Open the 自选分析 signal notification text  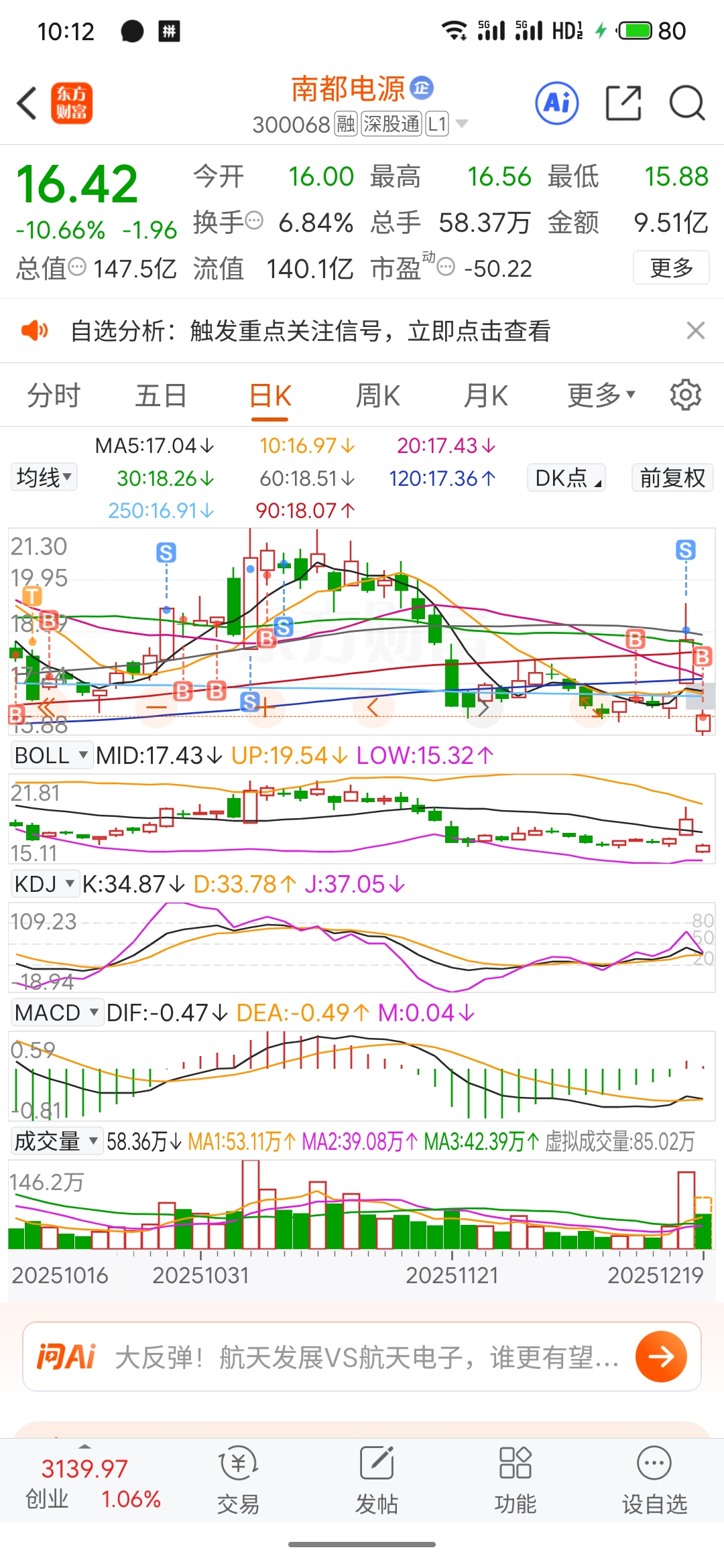tap(311, 330)
